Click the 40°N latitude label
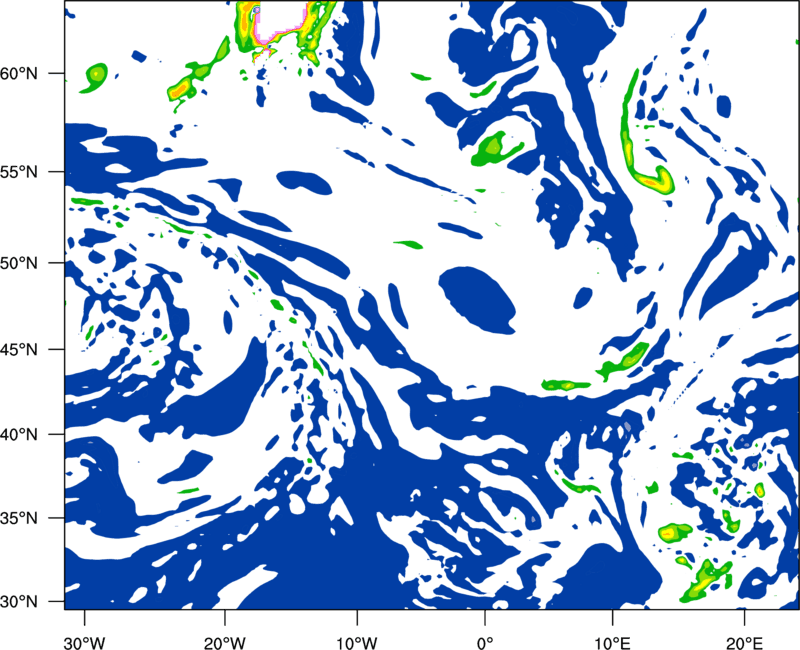This screenshot has height=650, width=800. click(x=19, y=435)
